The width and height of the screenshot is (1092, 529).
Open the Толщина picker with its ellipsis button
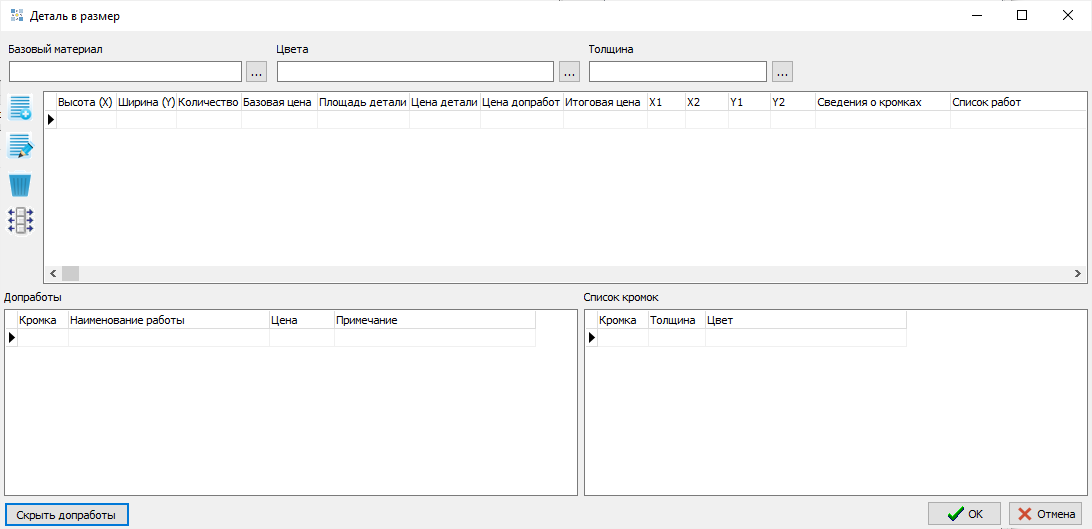[782, 71]
